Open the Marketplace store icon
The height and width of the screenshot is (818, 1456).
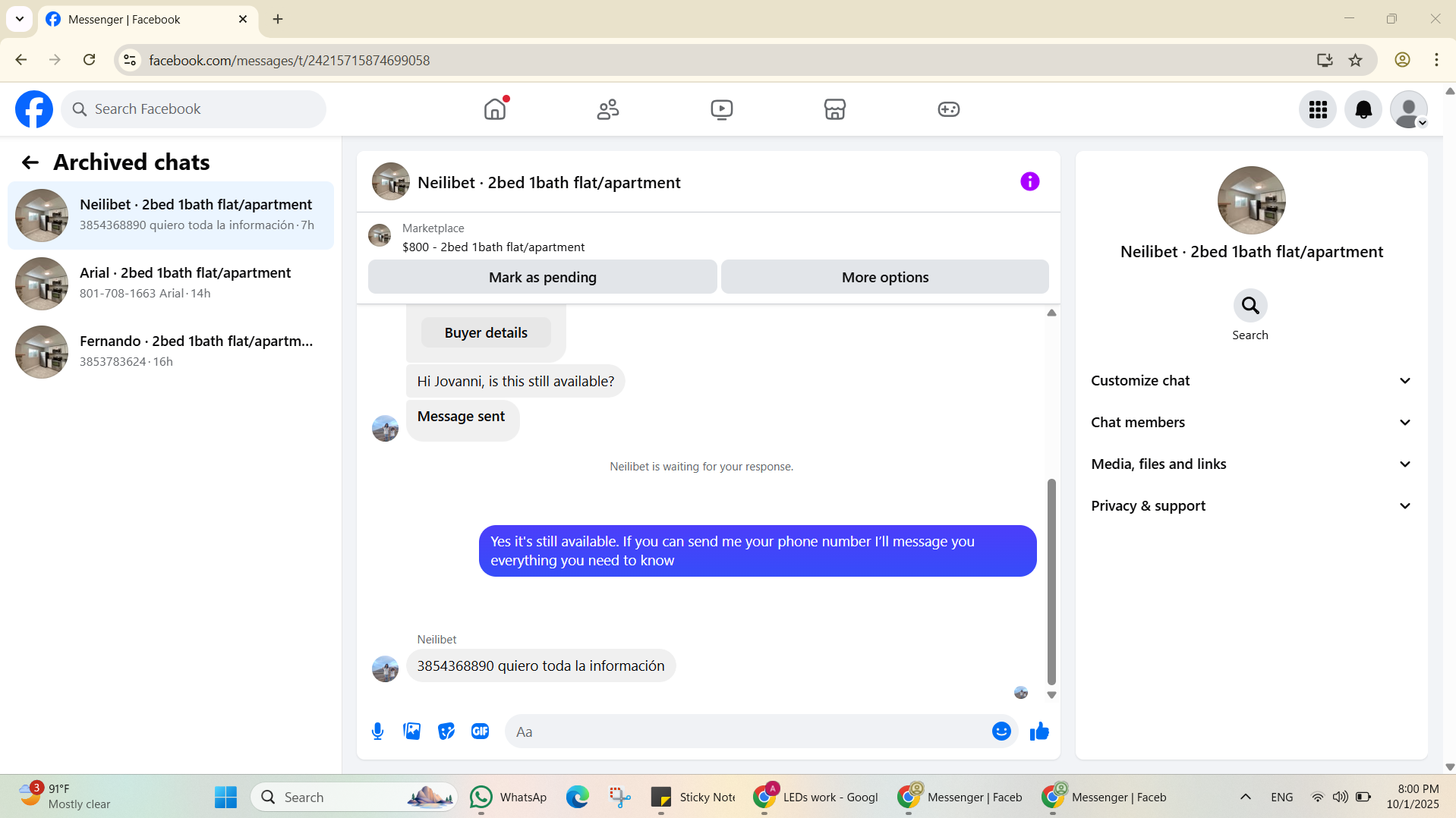tap(835, 109)
